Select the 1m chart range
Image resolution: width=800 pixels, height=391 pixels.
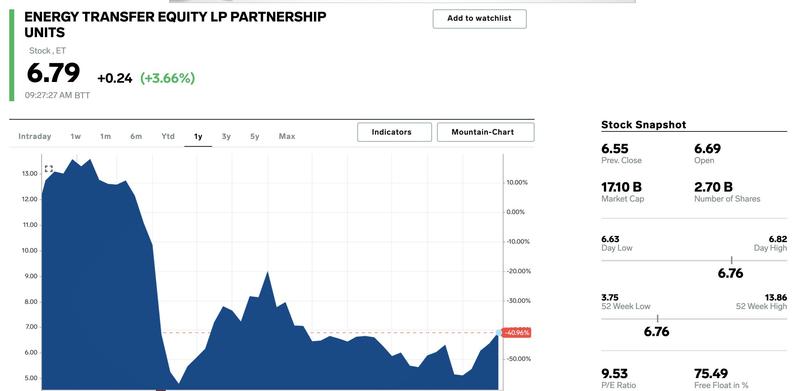coord(105,136)
